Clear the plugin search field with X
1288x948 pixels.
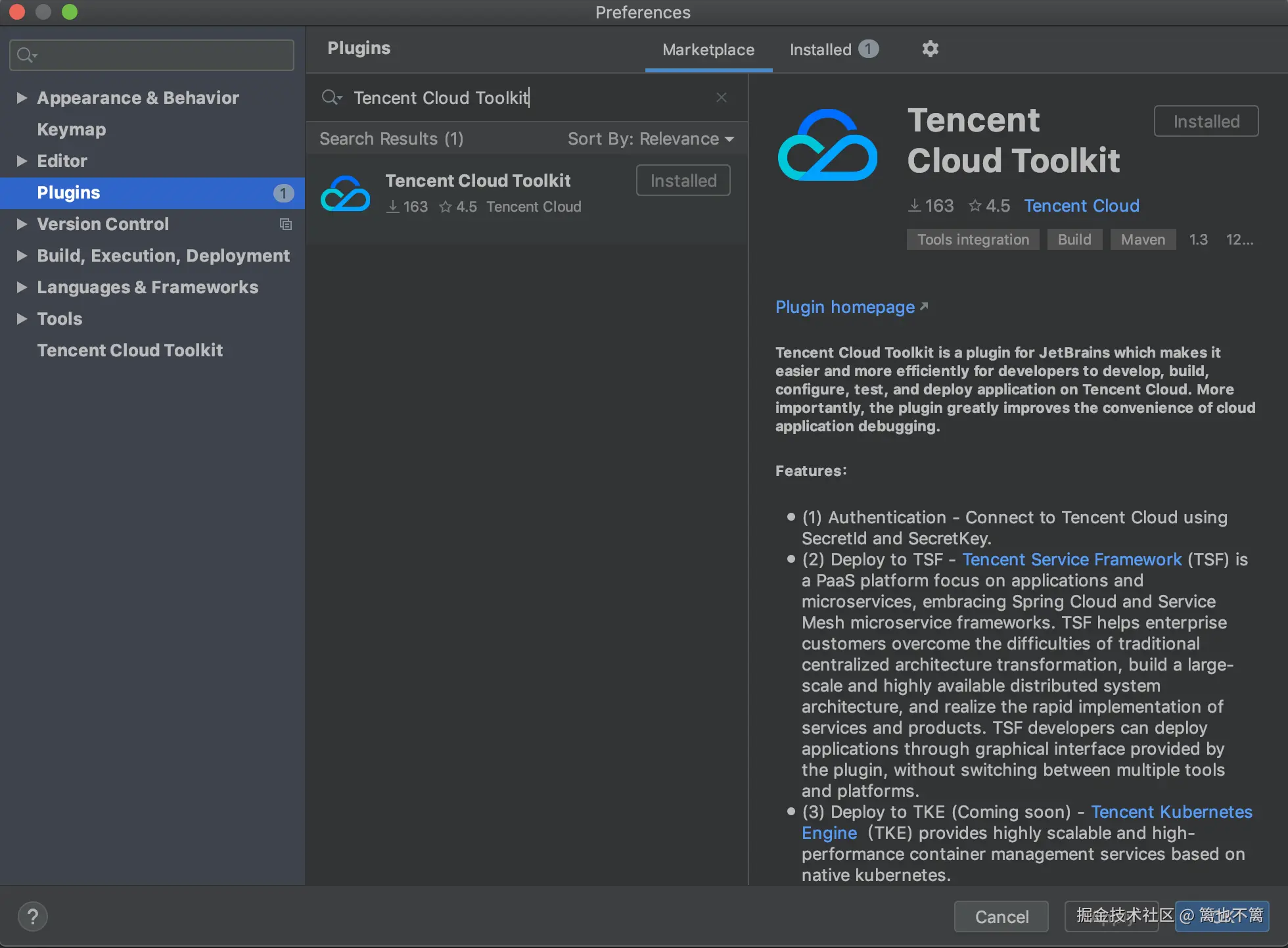pyautogui.click(x=721, y=97)
